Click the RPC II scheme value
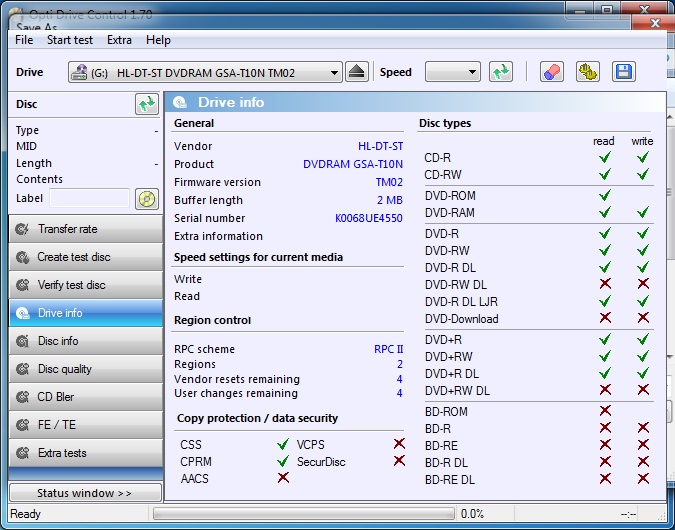Screen dimensions: 675x530 [x=389, y=349]
